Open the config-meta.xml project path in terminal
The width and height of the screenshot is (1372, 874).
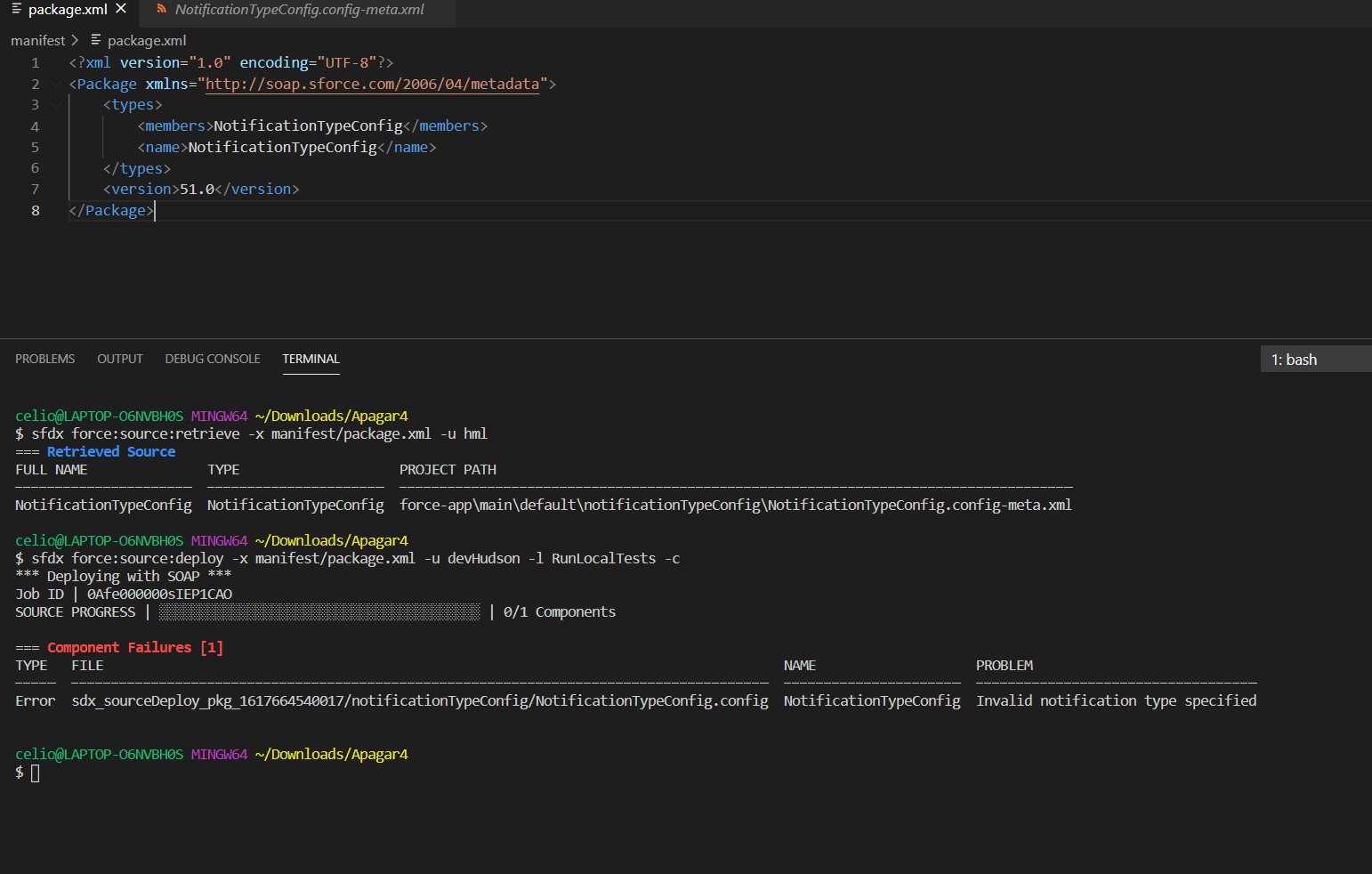(x=735, y=505)
